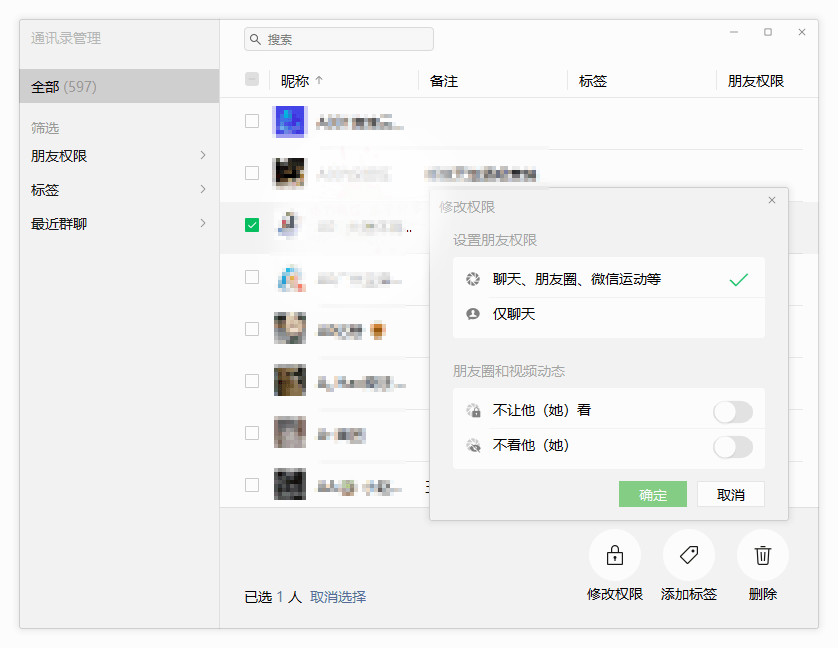Enable the 不看他（她） switch

tap(732, 446)
